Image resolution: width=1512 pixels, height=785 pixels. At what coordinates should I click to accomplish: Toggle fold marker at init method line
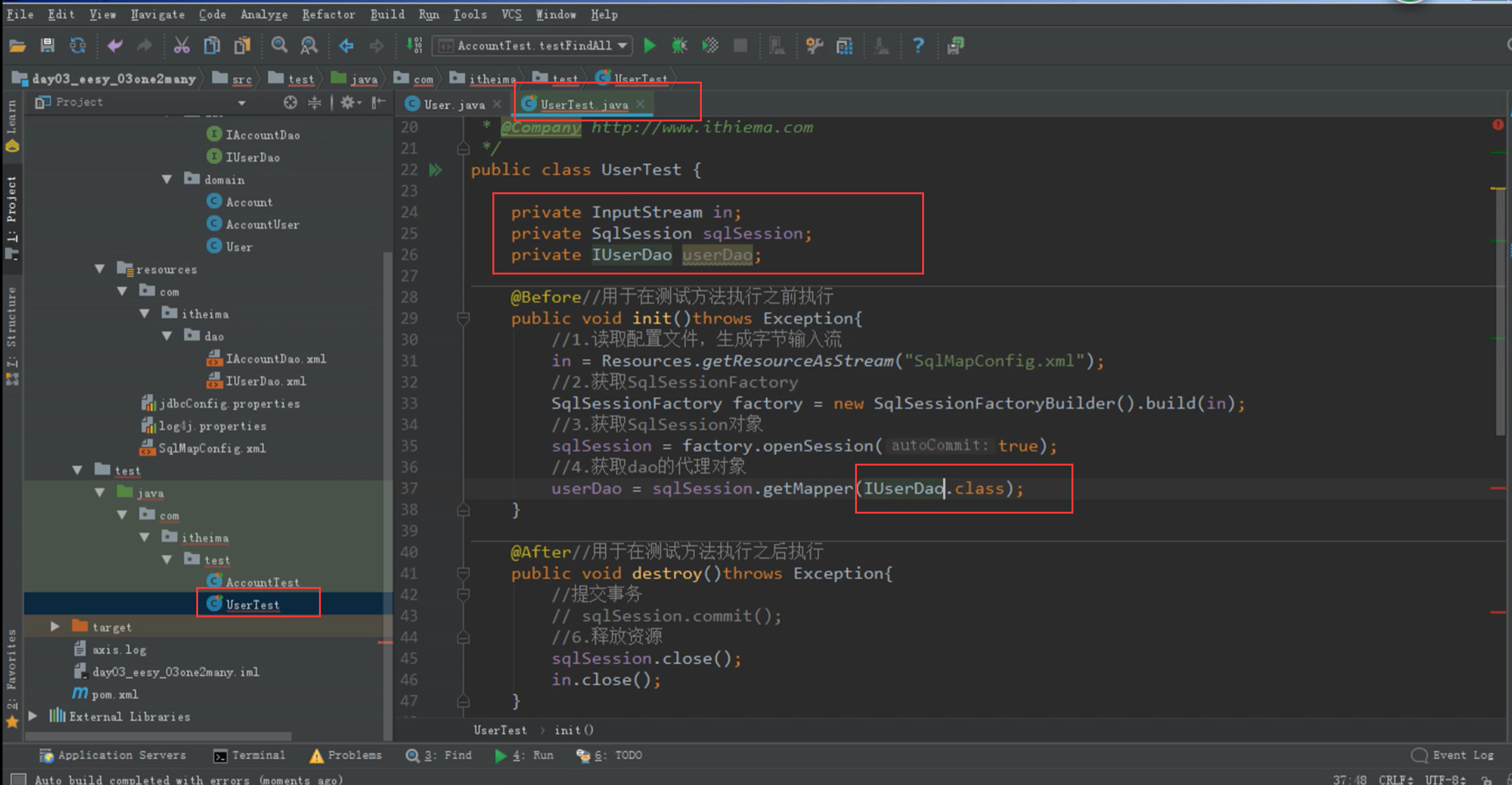463,318
